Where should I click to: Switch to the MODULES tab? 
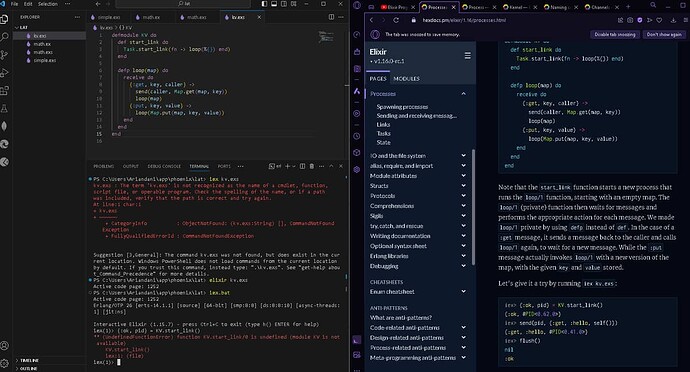point(406,79)
